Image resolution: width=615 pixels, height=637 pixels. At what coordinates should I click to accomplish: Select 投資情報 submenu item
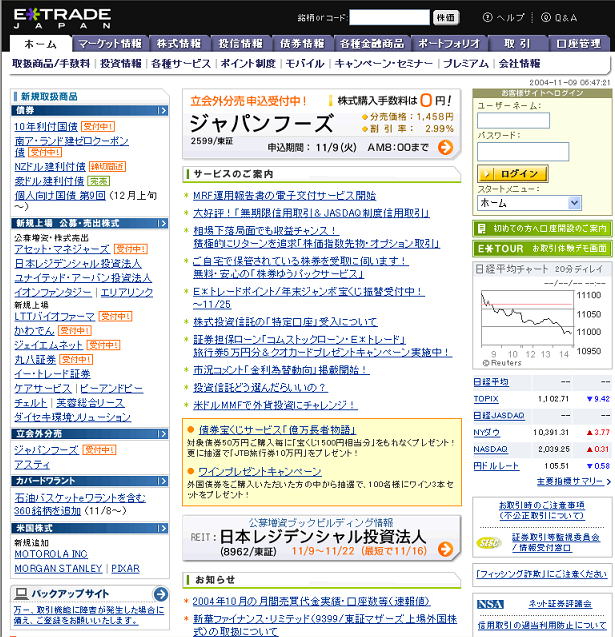pyautogui.click(x=121, y=64)
